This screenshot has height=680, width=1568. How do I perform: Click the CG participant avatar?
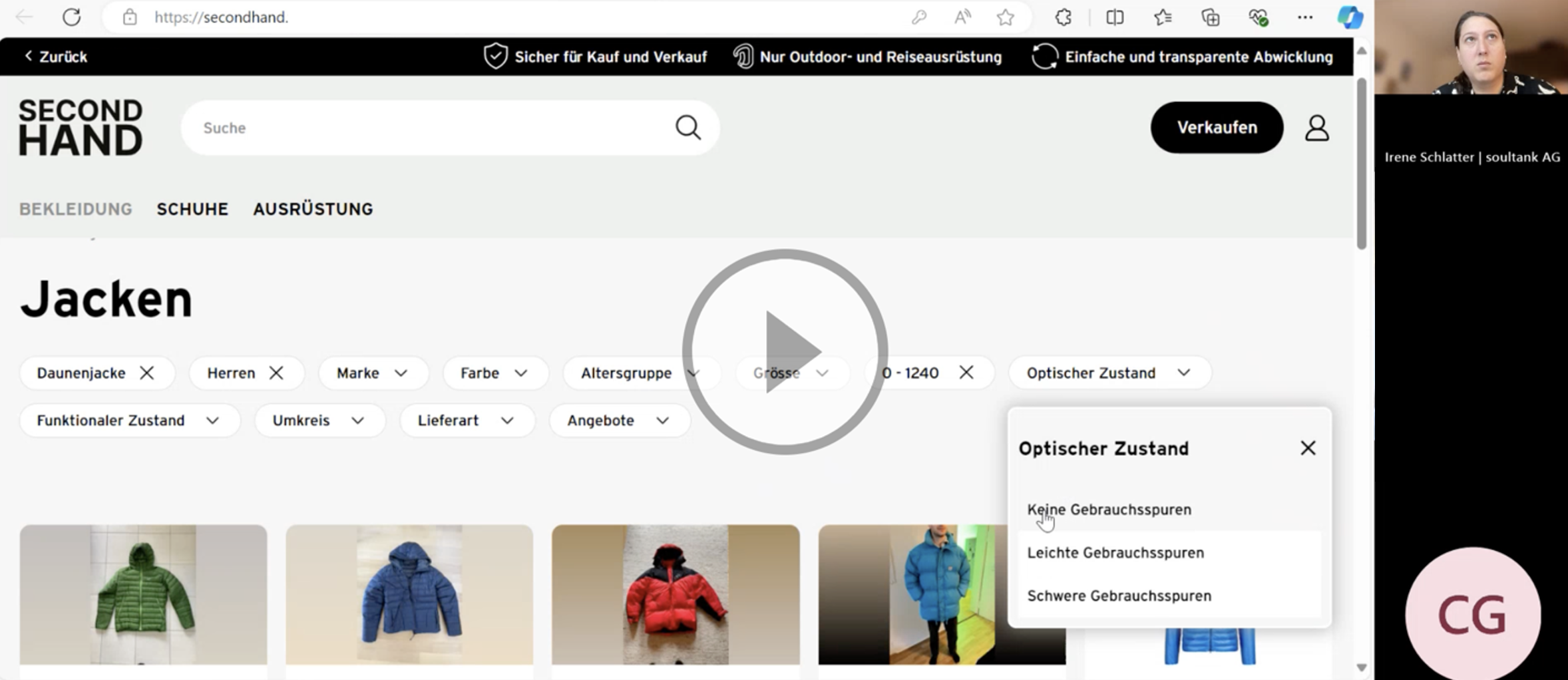coord(1472,613)
